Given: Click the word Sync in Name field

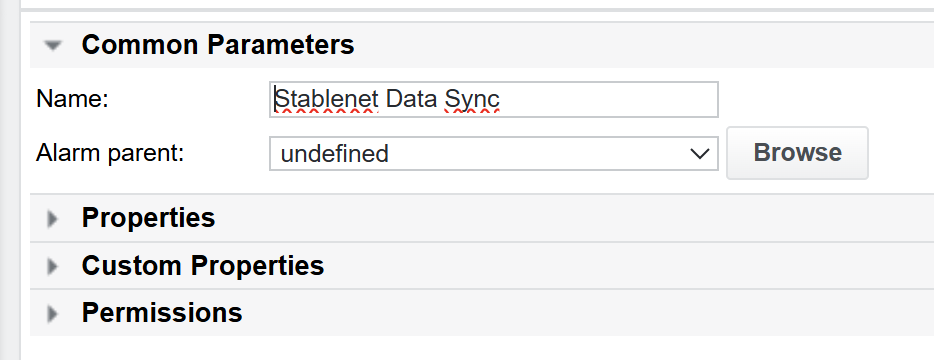Looking at the screenshot, I should (x=472, y=100).
